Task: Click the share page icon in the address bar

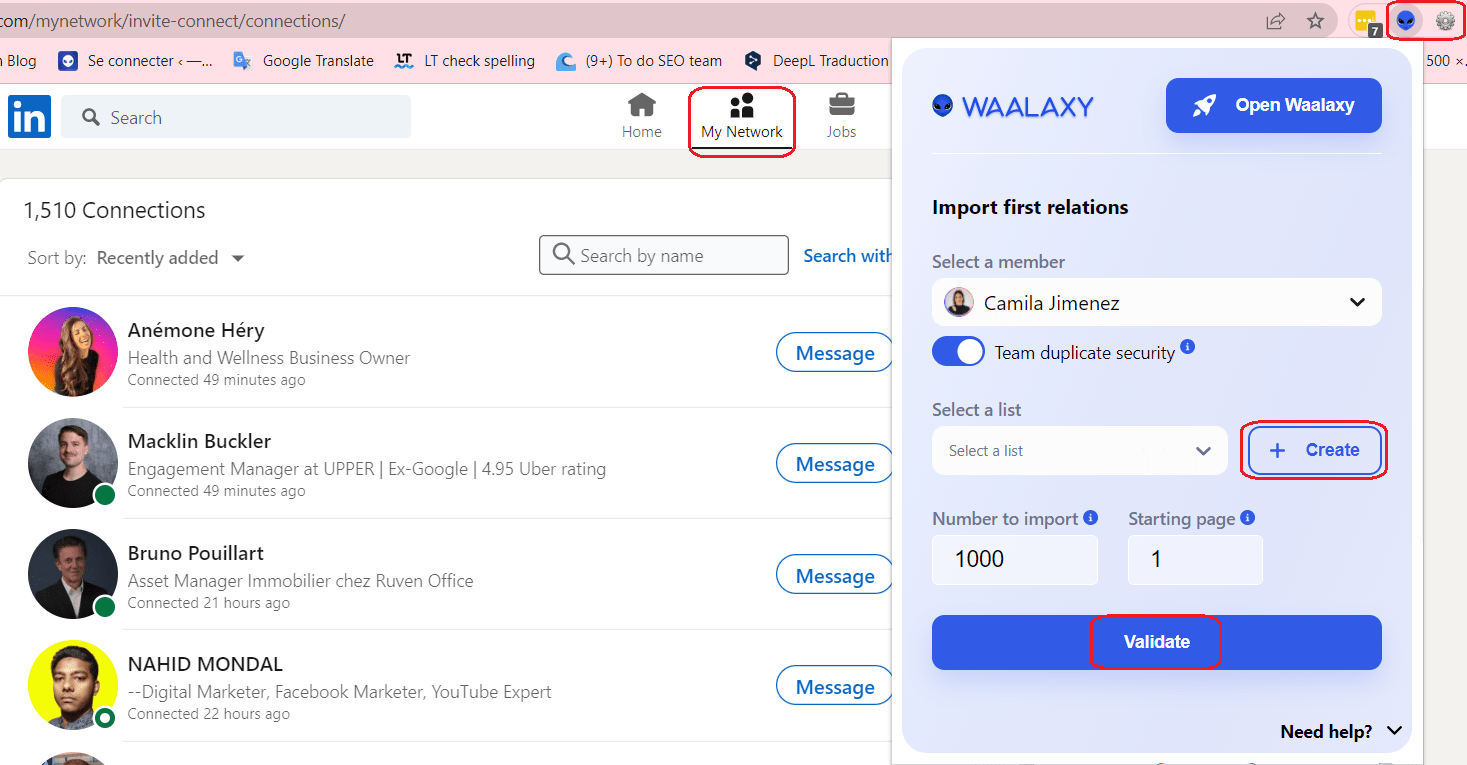Action: coord(1276,20)
